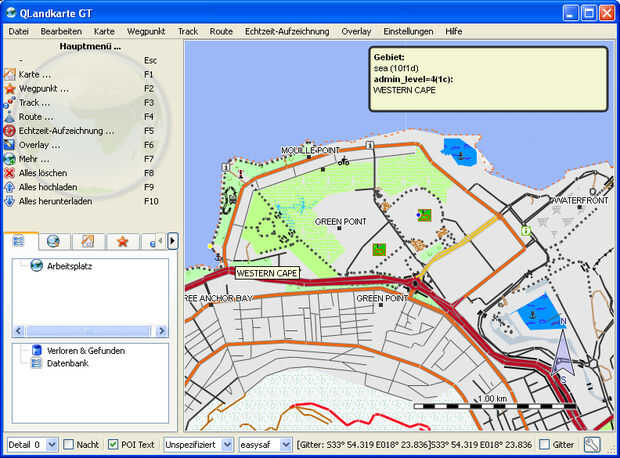The width and height of the screenshot is (620, 458).
Task: Switch to the map-edit icon tab
Action: coord(88,241)
